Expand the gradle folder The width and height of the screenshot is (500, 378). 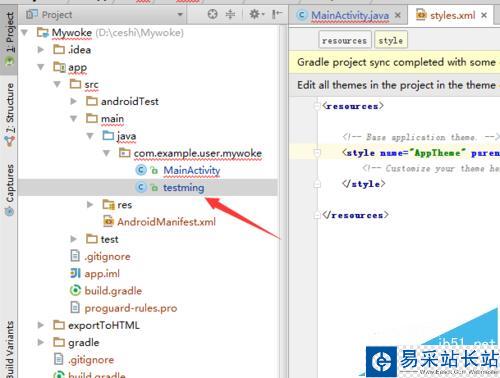point(41,342)
